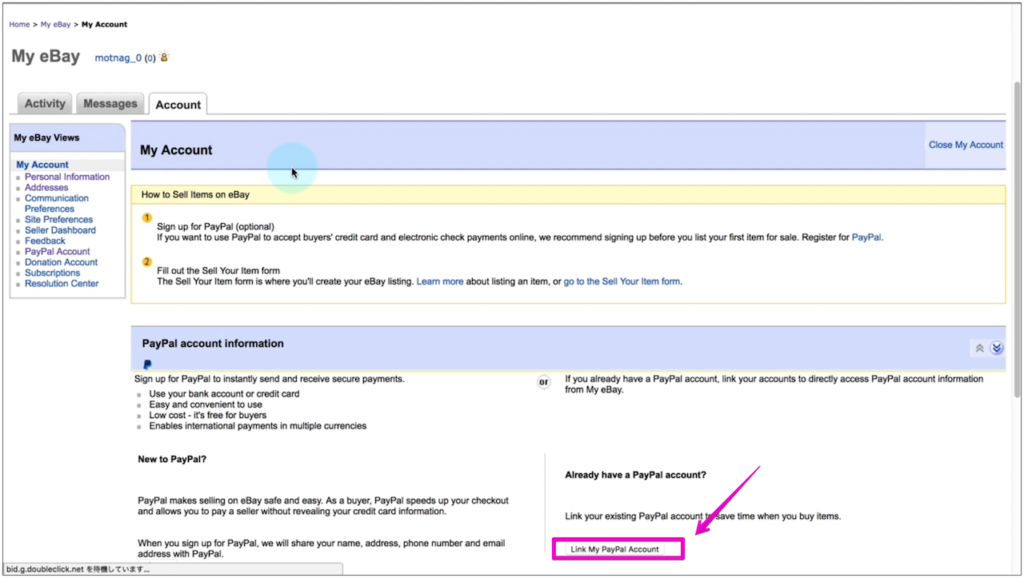Open motnag_0 user profile link

click(118, 57)
